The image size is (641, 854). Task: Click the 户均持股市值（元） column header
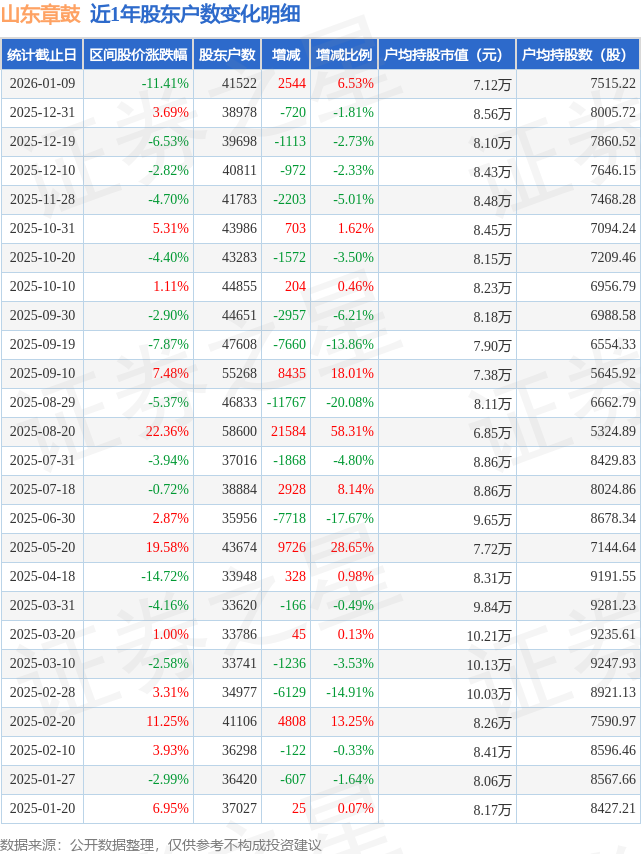[446, 55]
